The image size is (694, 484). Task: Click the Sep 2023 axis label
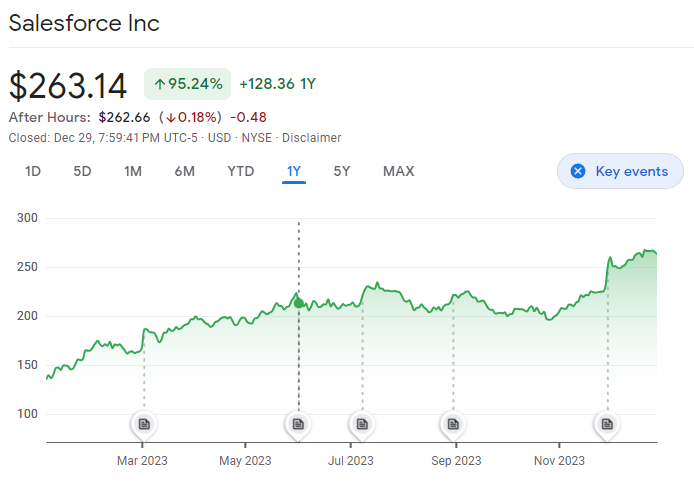pos(456,461)
